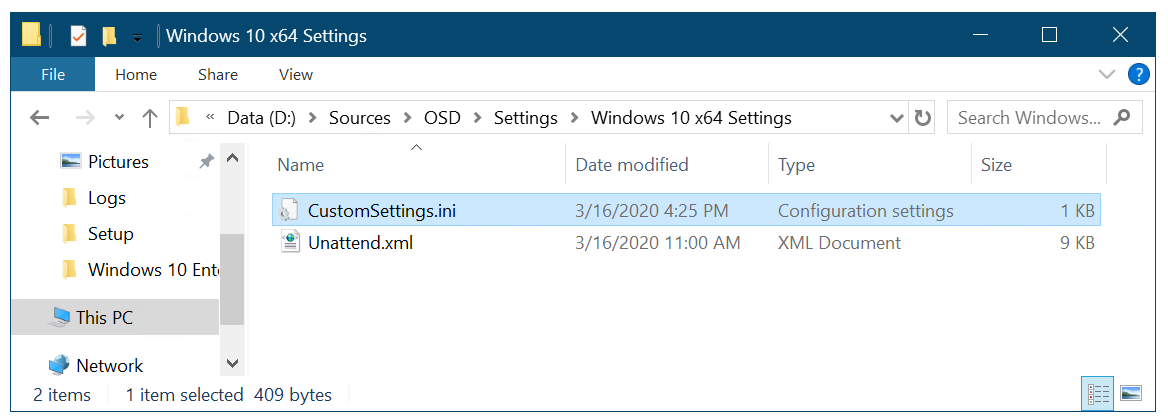
Task: Click the Properties icon in quick access toolbar
Action: click(x=78, y=36)
